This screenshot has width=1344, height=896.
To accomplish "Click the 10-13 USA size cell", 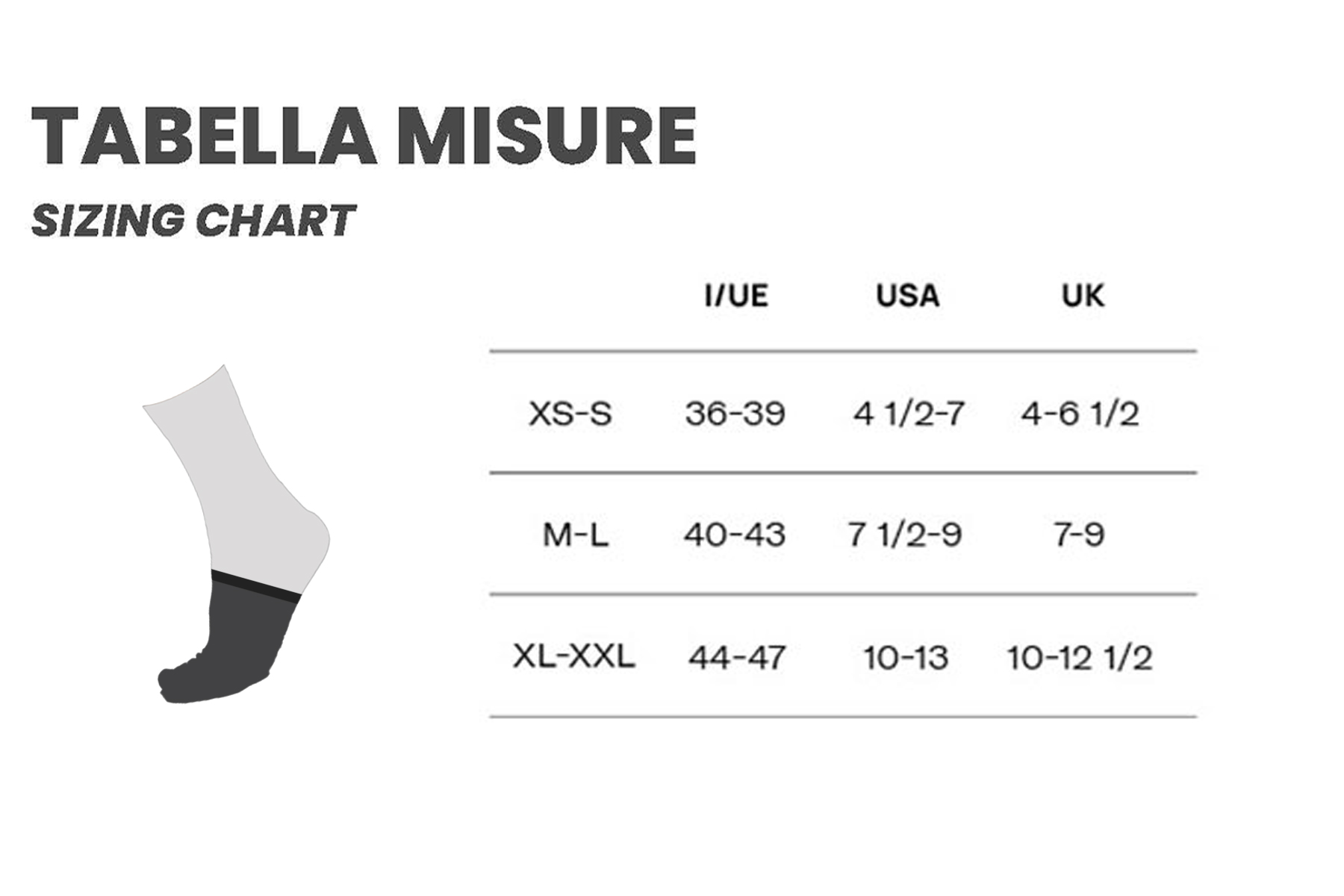I will [x=906, y=658].
